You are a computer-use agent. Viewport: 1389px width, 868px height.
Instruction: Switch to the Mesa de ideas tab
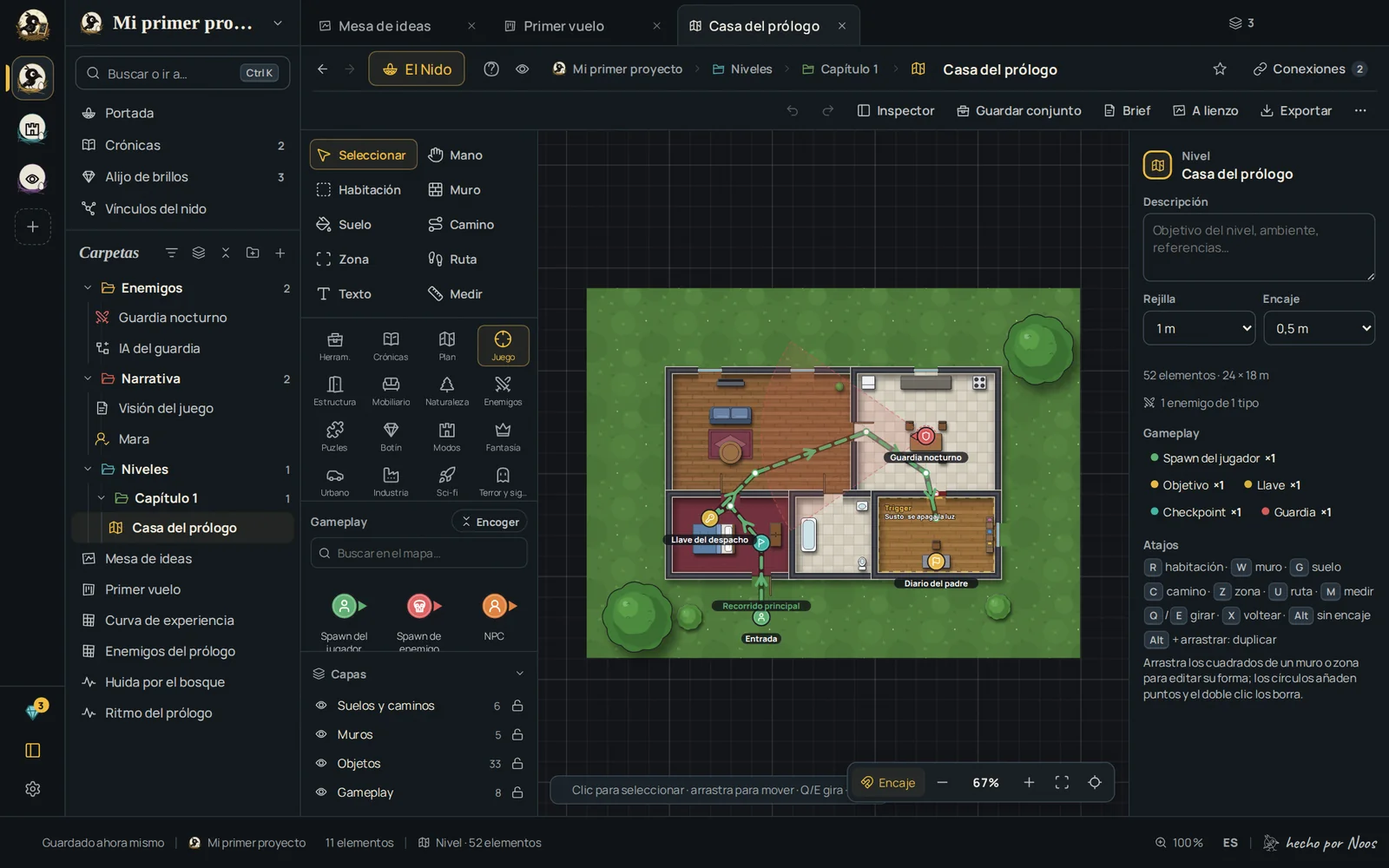pos(384,26)
